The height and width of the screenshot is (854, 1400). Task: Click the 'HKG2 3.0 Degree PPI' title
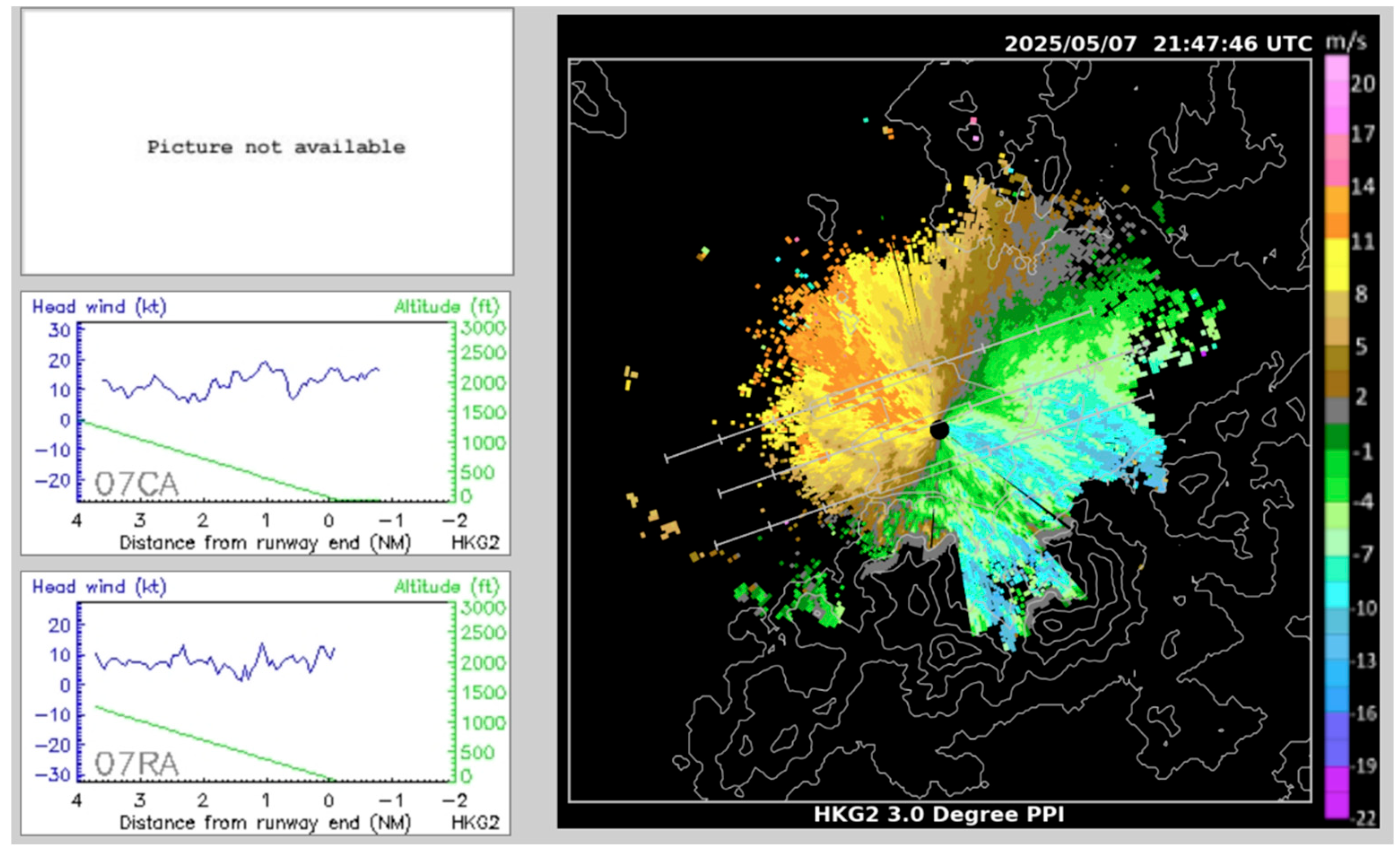939,814
